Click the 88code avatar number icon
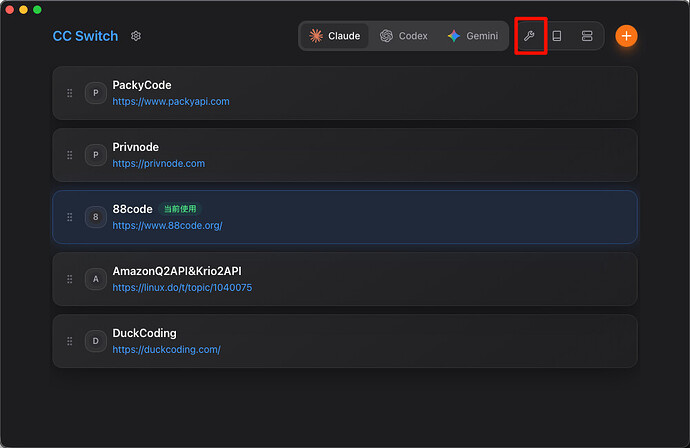Viewport: 690px width, 448px height. [x=95, y=217]
